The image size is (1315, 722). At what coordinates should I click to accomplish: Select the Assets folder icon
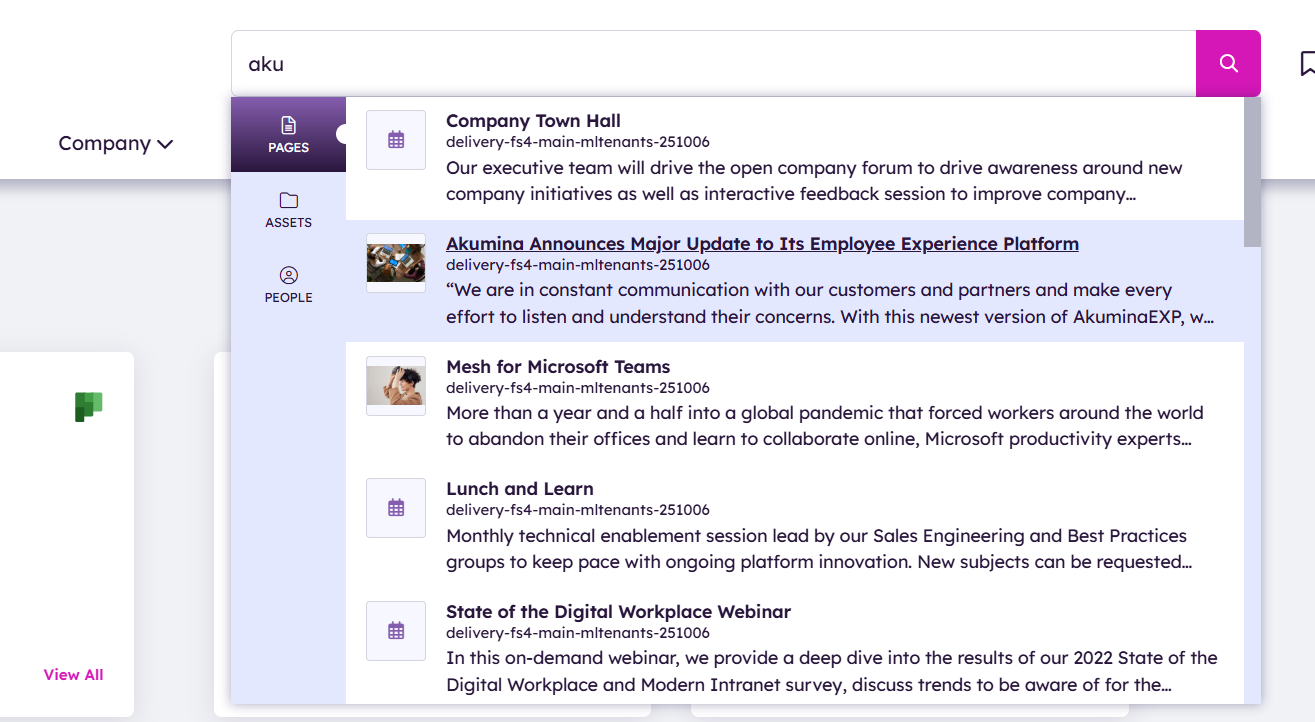point(288,200)
